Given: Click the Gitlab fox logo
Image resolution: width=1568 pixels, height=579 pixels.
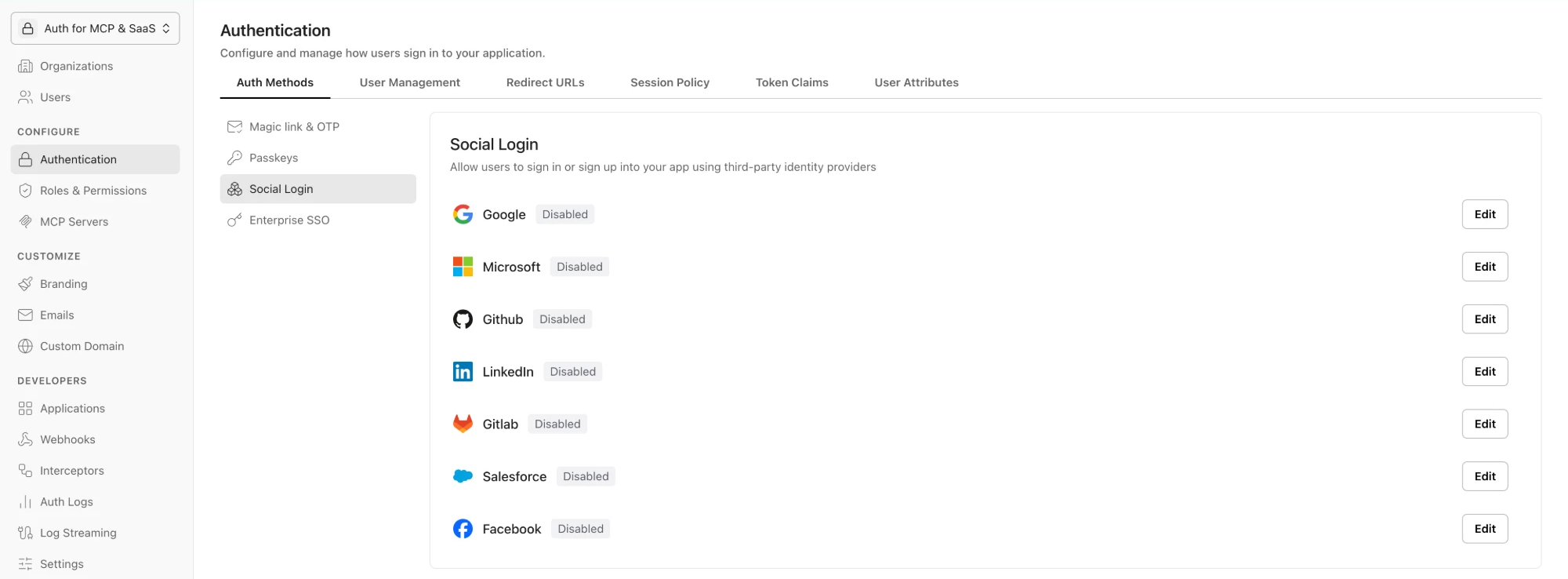Looking at the screenshot, I should click(463, 424).
